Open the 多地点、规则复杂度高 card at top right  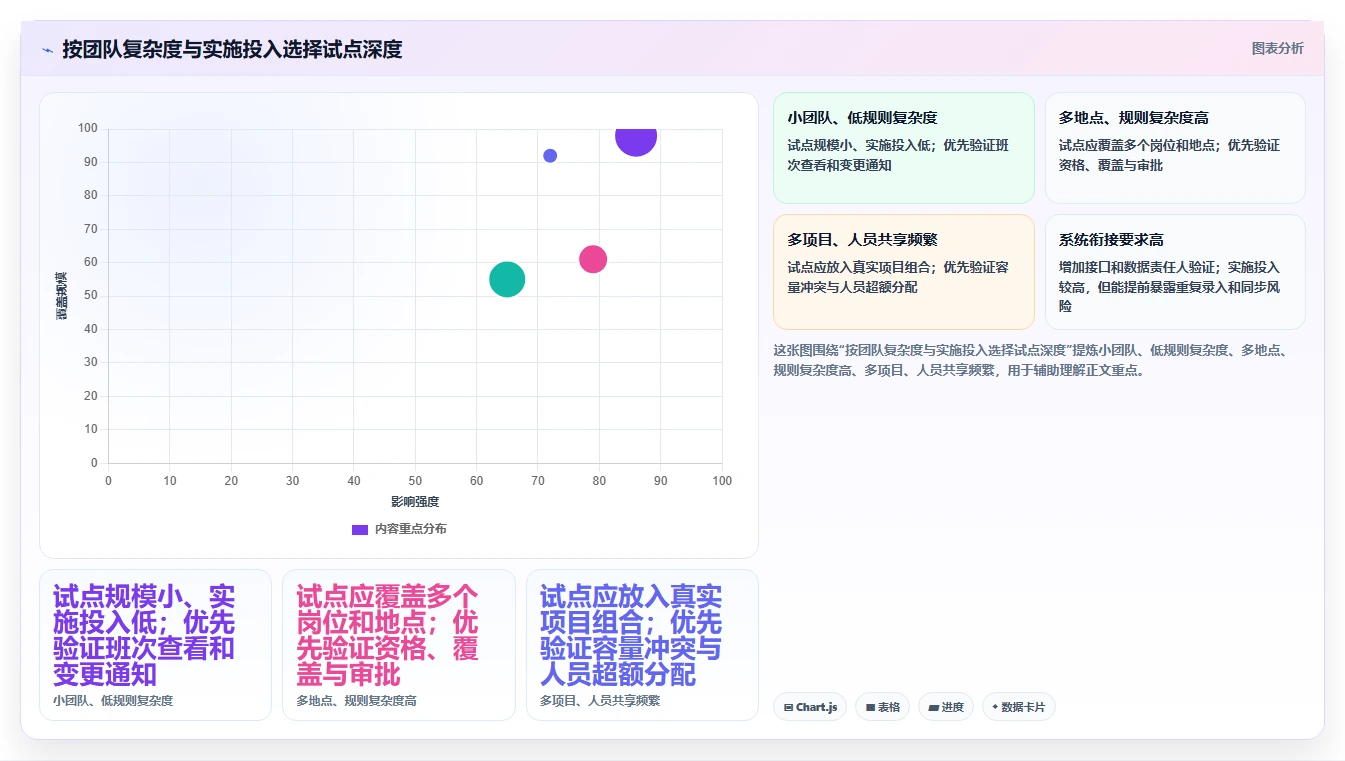1175,148
